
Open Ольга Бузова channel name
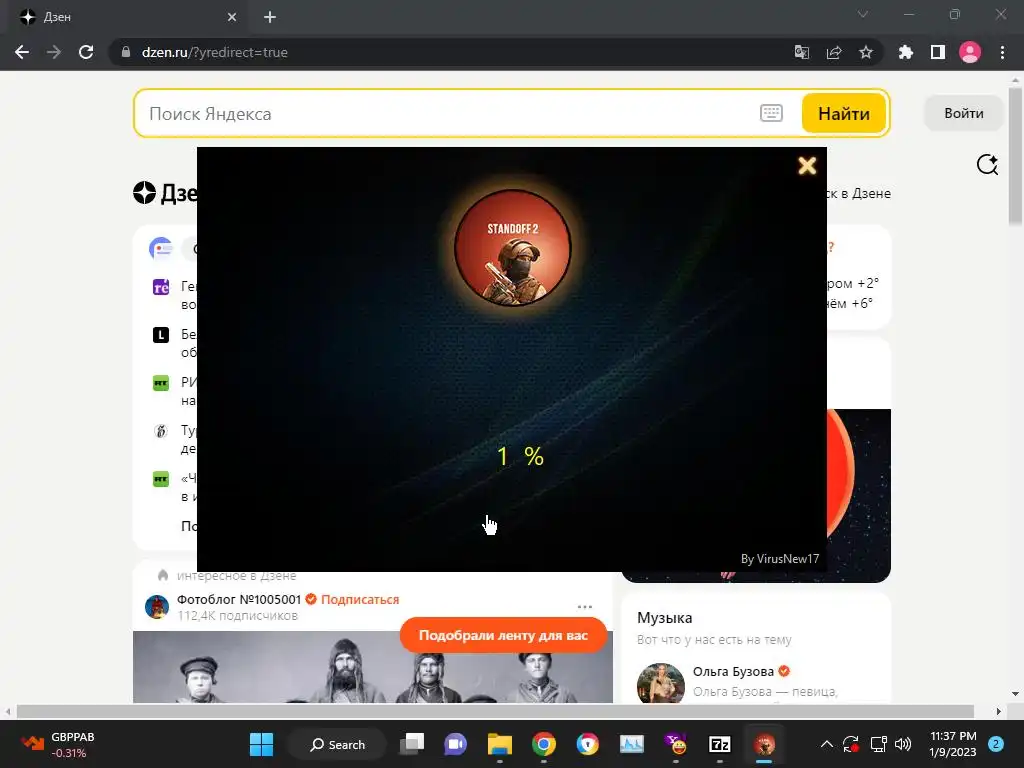pos(733,671)
